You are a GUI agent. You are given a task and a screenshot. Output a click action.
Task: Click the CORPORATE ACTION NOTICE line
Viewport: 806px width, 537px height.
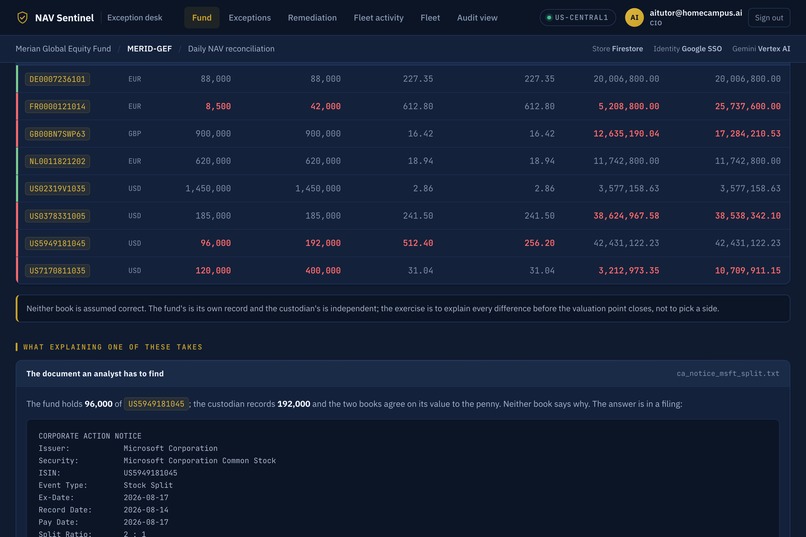(90, 436)
